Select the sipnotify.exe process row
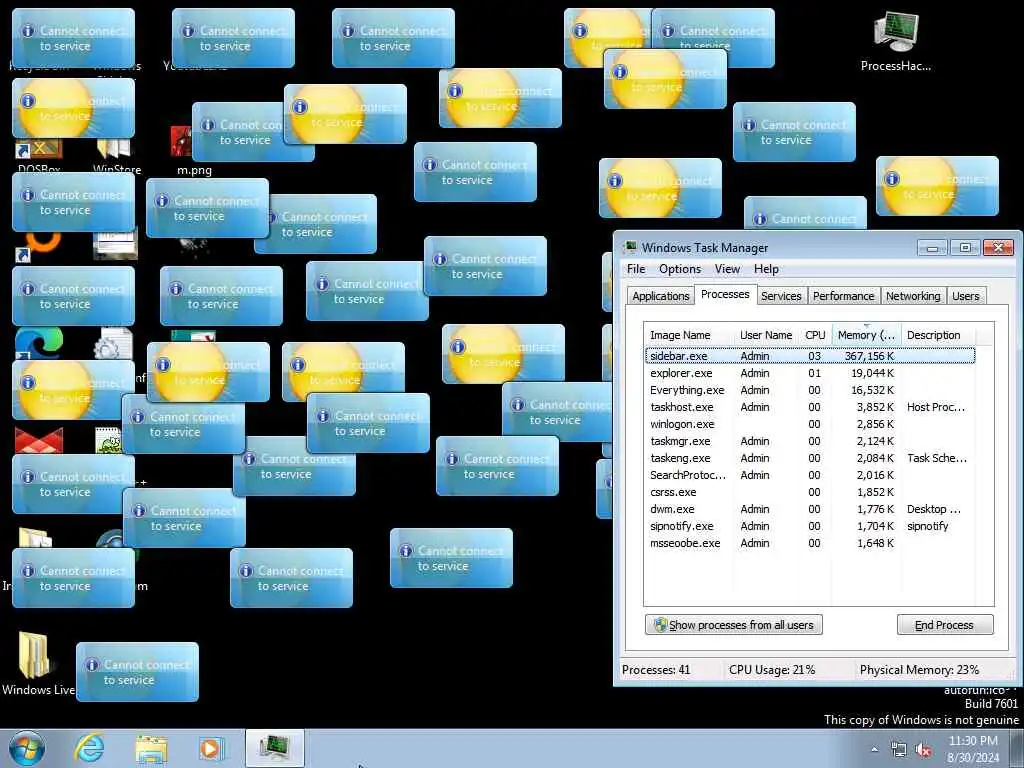This screenshot has width=1024, height=768. (810, 526)
